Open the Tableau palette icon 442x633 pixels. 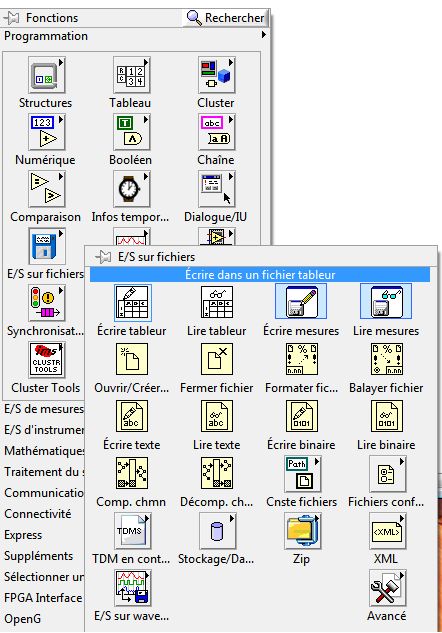click(132, 75)
